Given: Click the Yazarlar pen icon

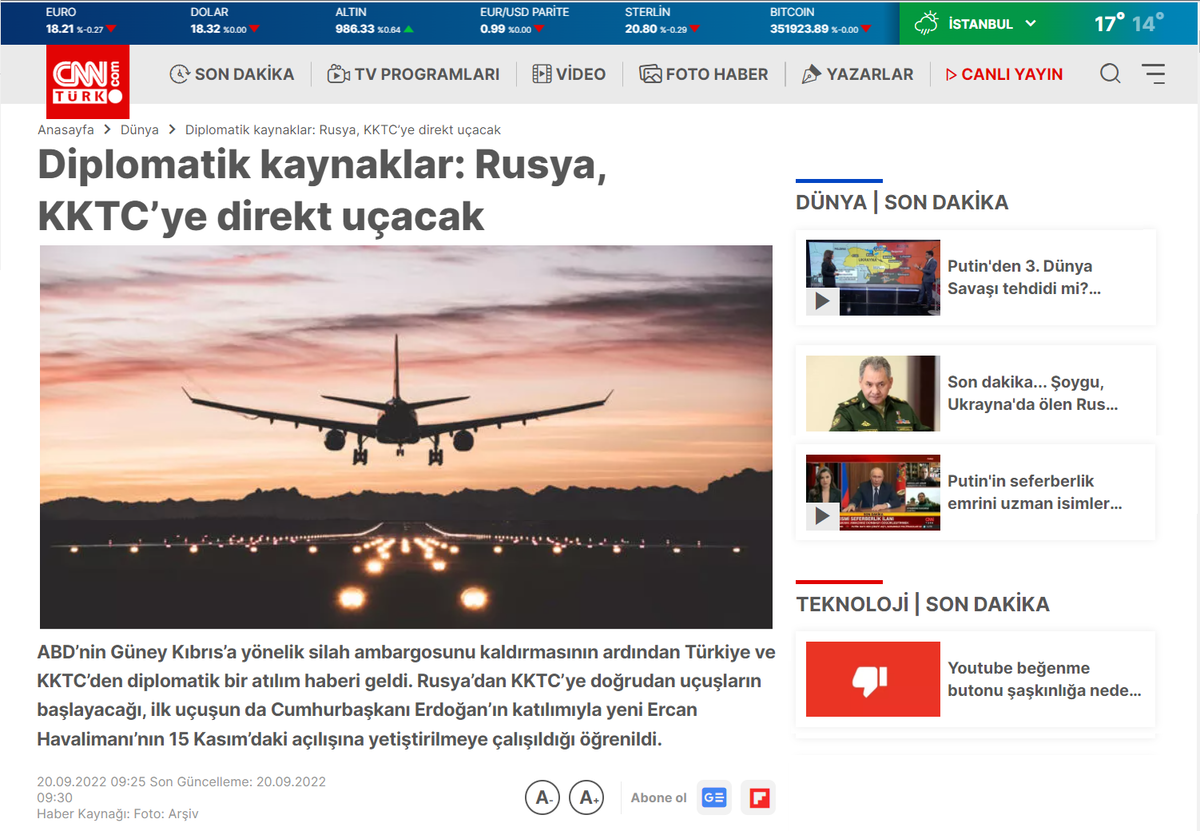Looking at the screenshot, I should (811, 74).
